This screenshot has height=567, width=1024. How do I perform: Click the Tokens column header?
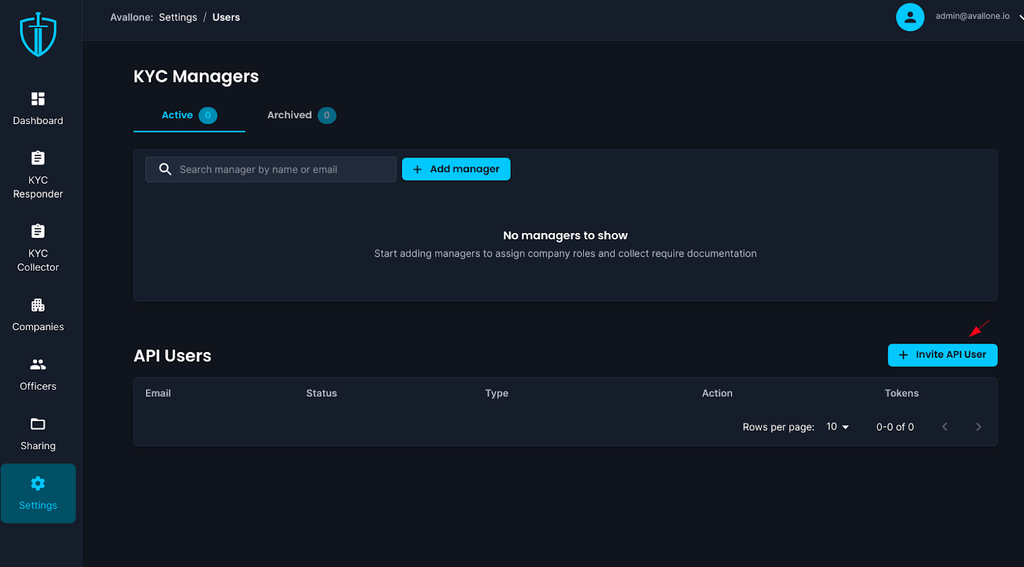[x=901, y=393]
